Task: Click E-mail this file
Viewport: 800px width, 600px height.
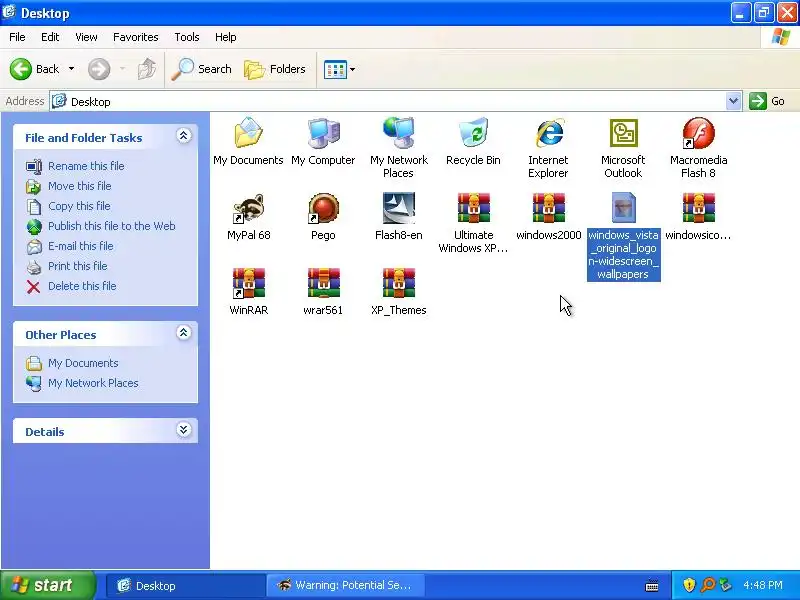Action: [x=69, y=246]
